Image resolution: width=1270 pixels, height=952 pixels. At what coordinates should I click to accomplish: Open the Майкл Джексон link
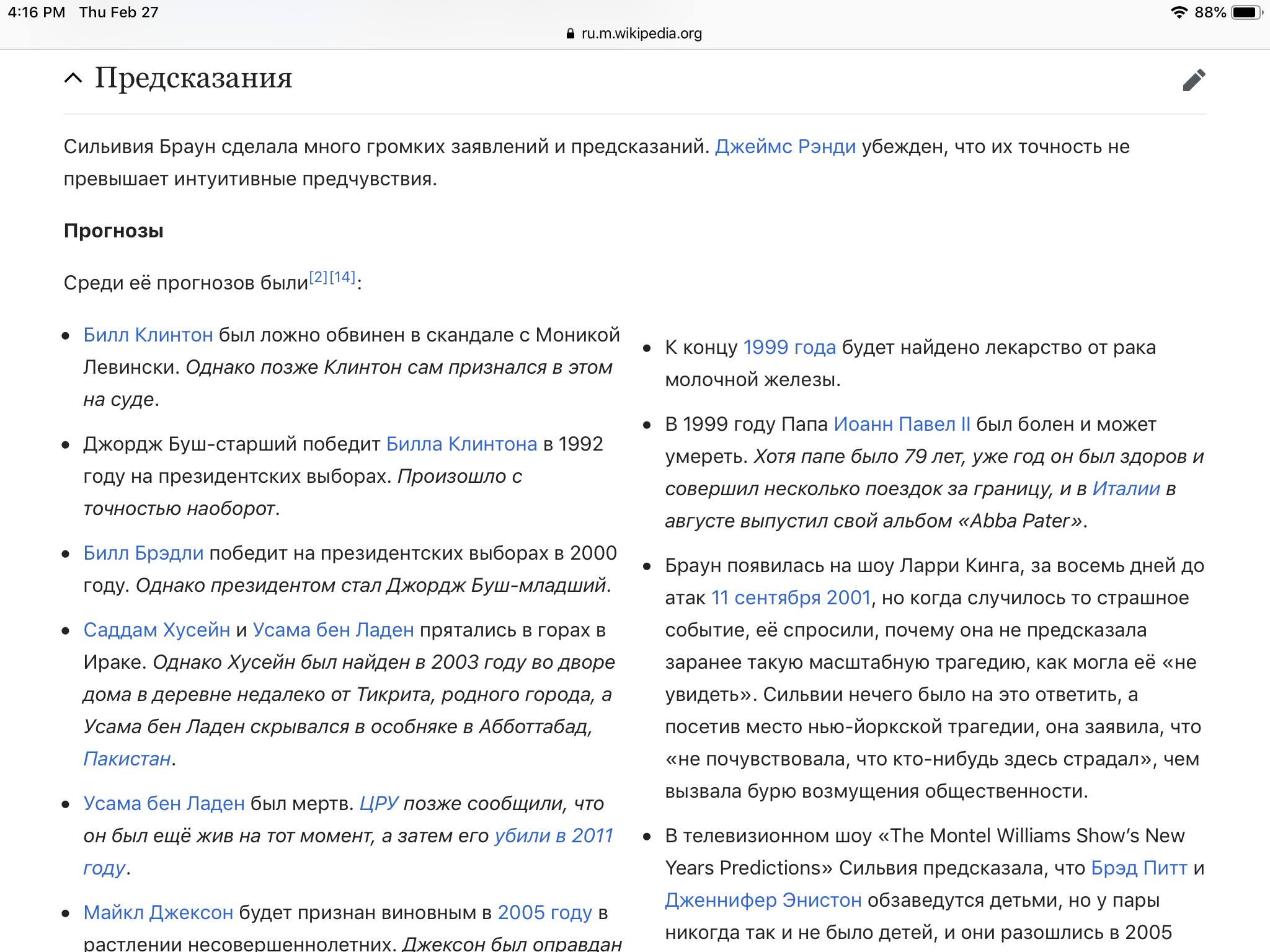point(158,913)
